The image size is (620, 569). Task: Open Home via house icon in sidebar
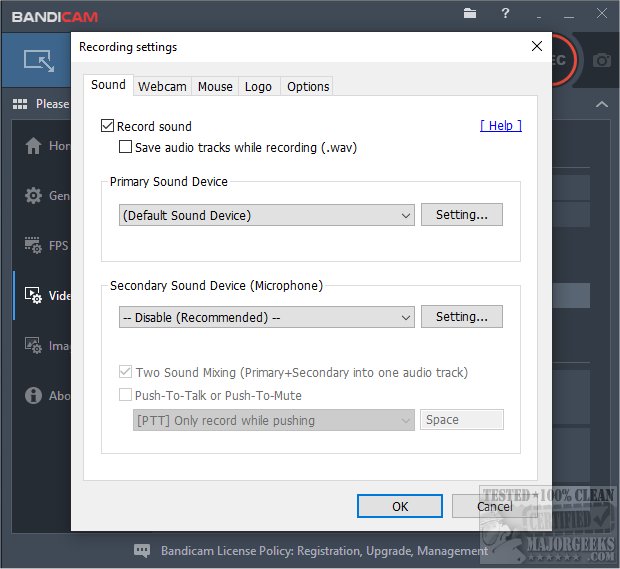pyautogui.click(x=33, y=146)
